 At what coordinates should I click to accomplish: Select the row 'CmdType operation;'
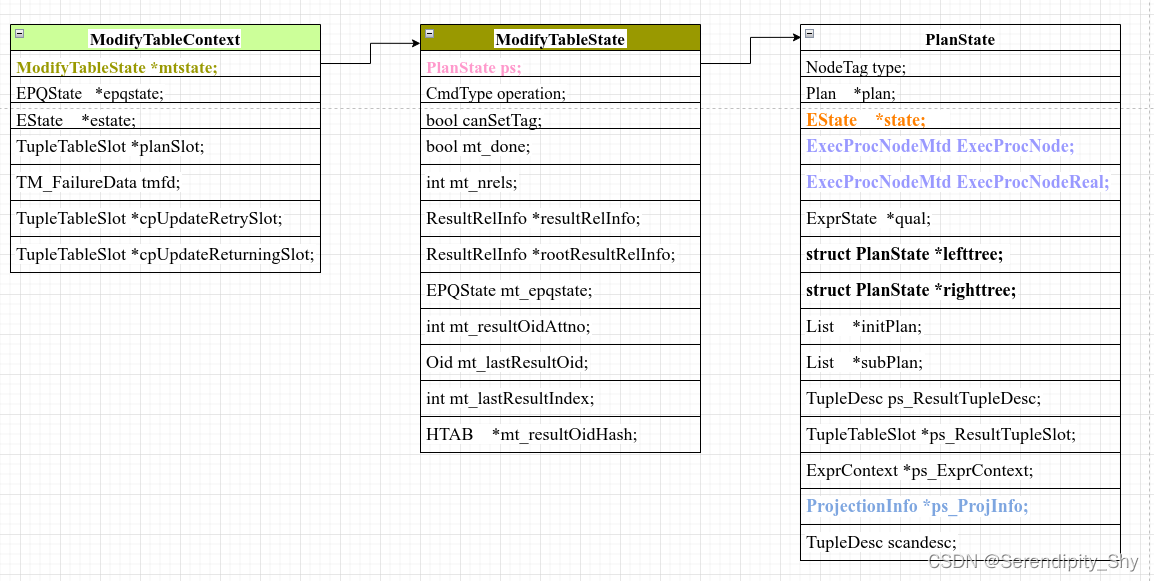tap(560, 90)
